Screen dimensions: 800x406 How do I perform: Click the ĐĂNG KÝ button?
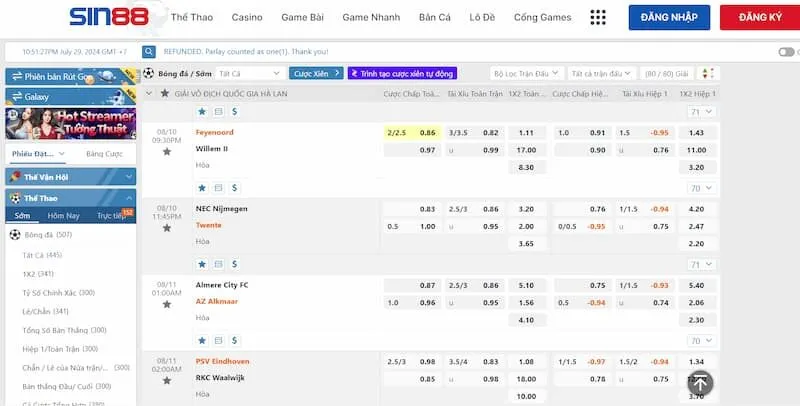coord(760,17)
